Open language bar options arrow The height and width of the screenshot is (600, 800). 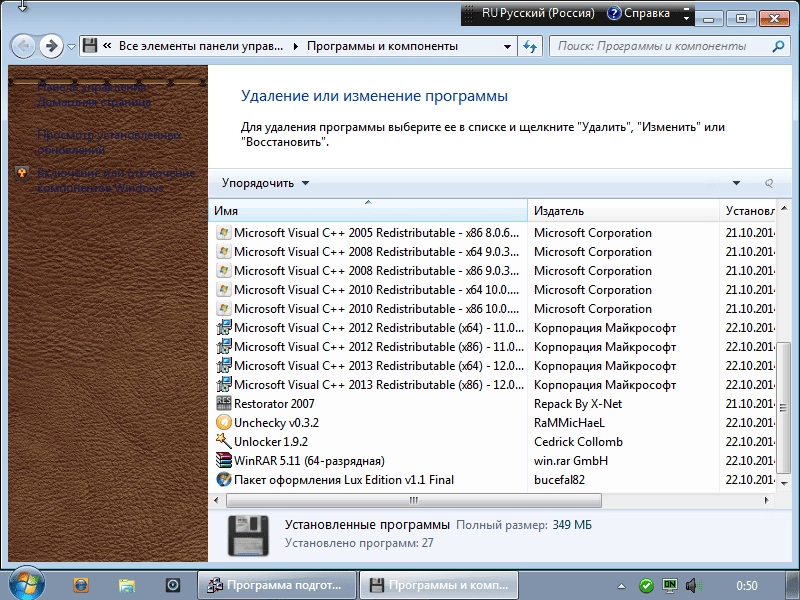(x=687, y=18)
